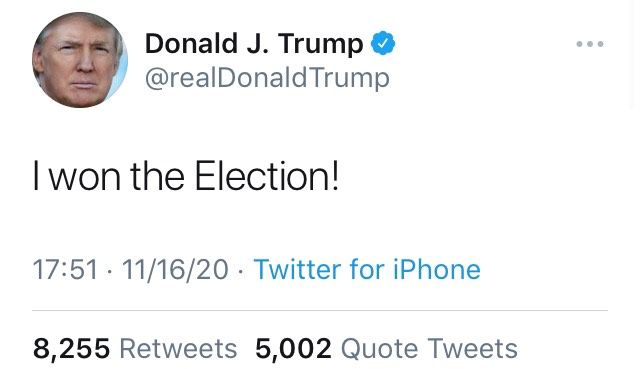Click the word "iPhone" in source link
This screenshot has height=369, width=640.
(x=437, y=270)
